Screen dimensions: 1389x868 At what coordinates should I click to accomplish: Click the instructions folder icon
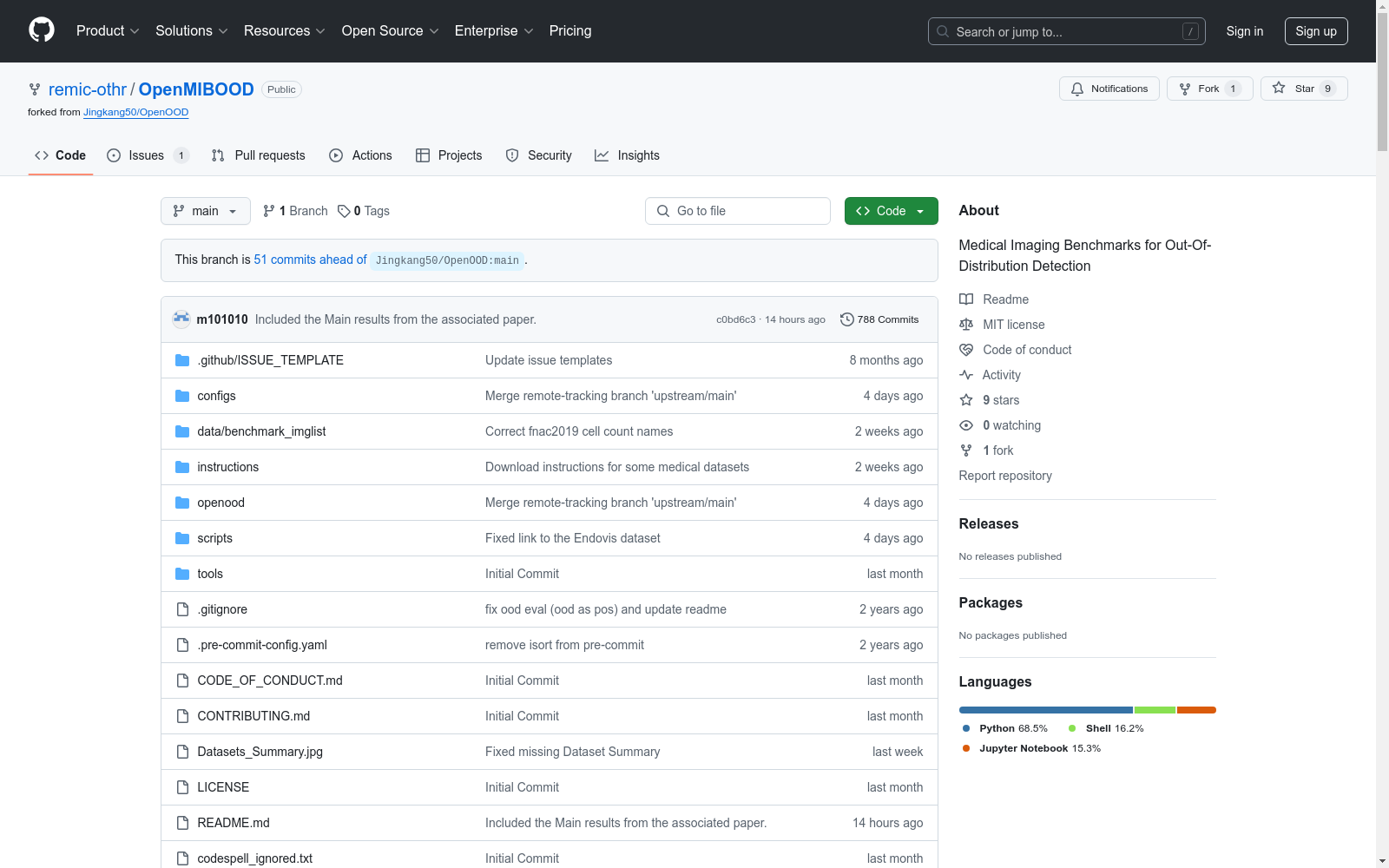(182, 467)
